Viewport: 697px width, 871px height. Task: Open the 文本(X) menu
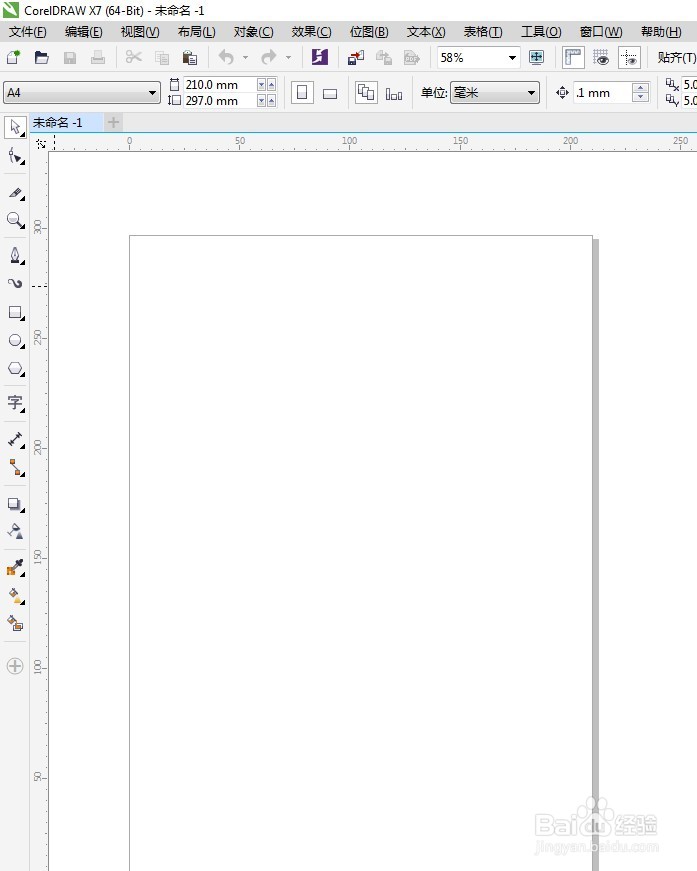point(426,32)
